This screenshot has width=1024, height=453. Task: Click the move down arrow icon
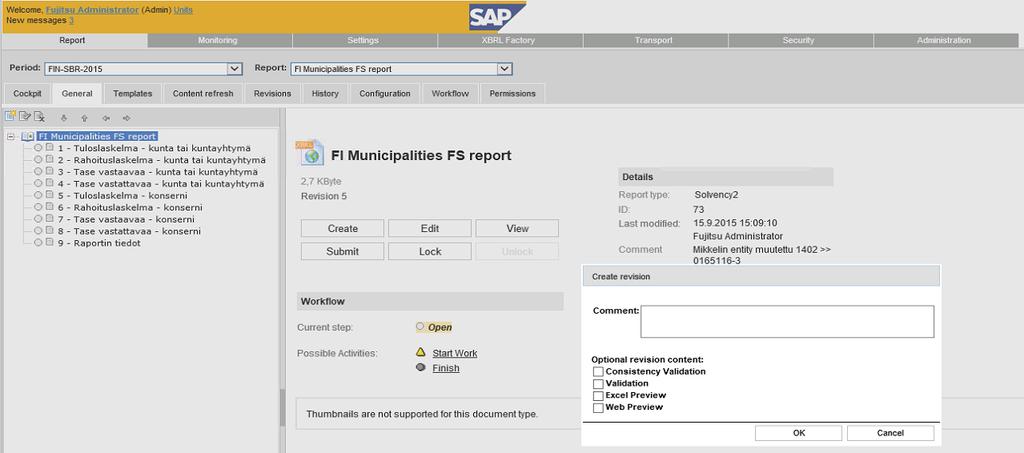coord(63,118)
